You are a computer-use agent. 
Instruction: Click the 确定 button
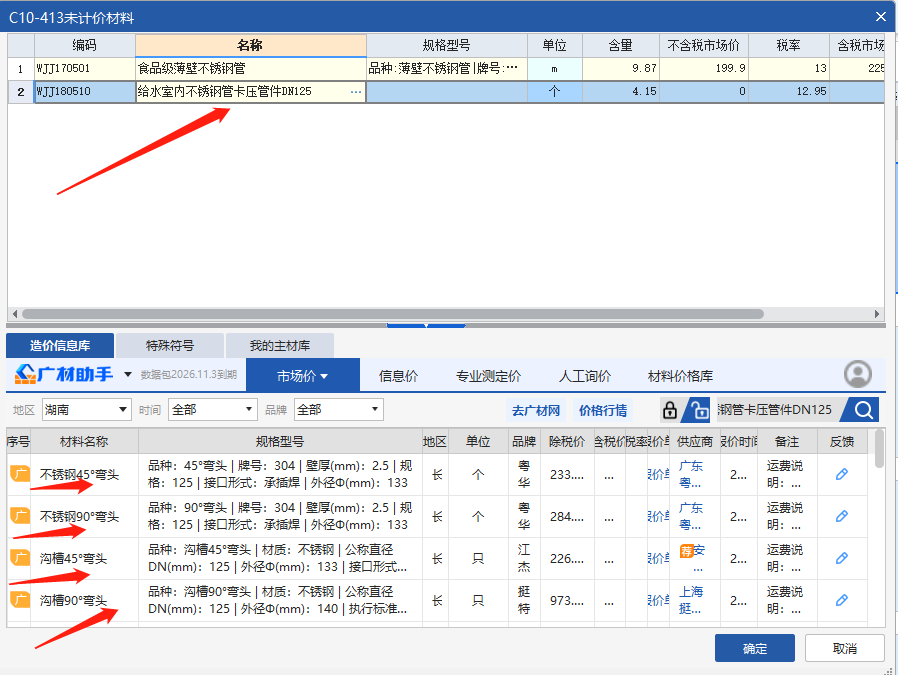click(754, 648)
